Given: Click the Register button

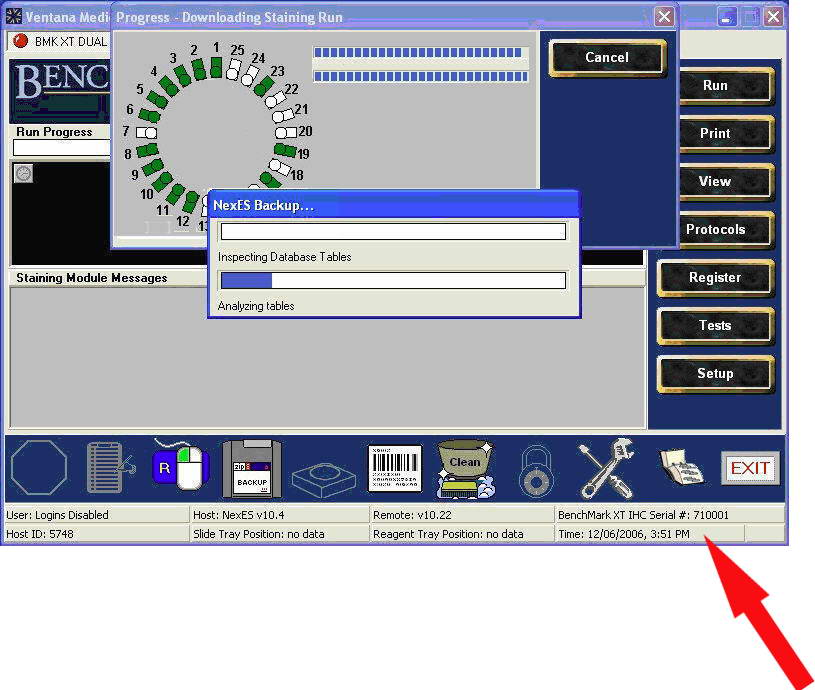Looking at the screenshot, I should [x=715, y=278].
